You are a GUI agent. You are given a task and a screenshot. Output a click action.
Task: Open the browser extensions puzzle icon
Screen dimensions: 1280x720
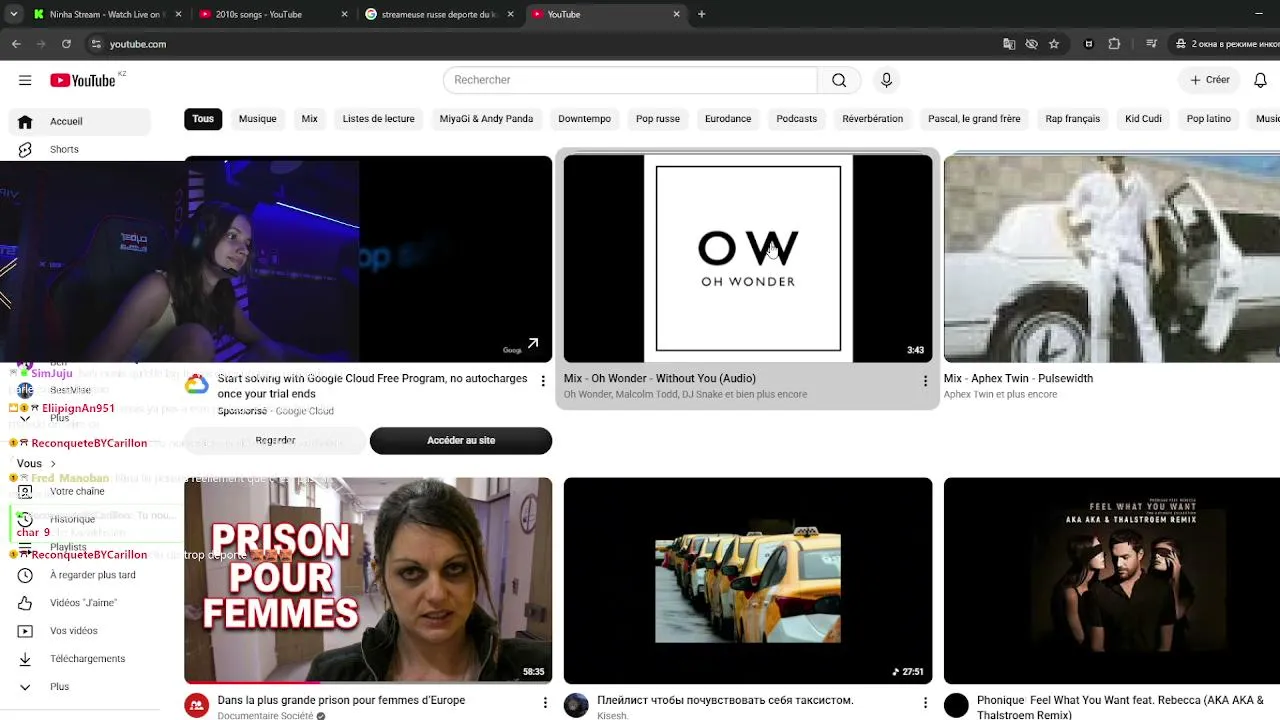click(1114, 44)
